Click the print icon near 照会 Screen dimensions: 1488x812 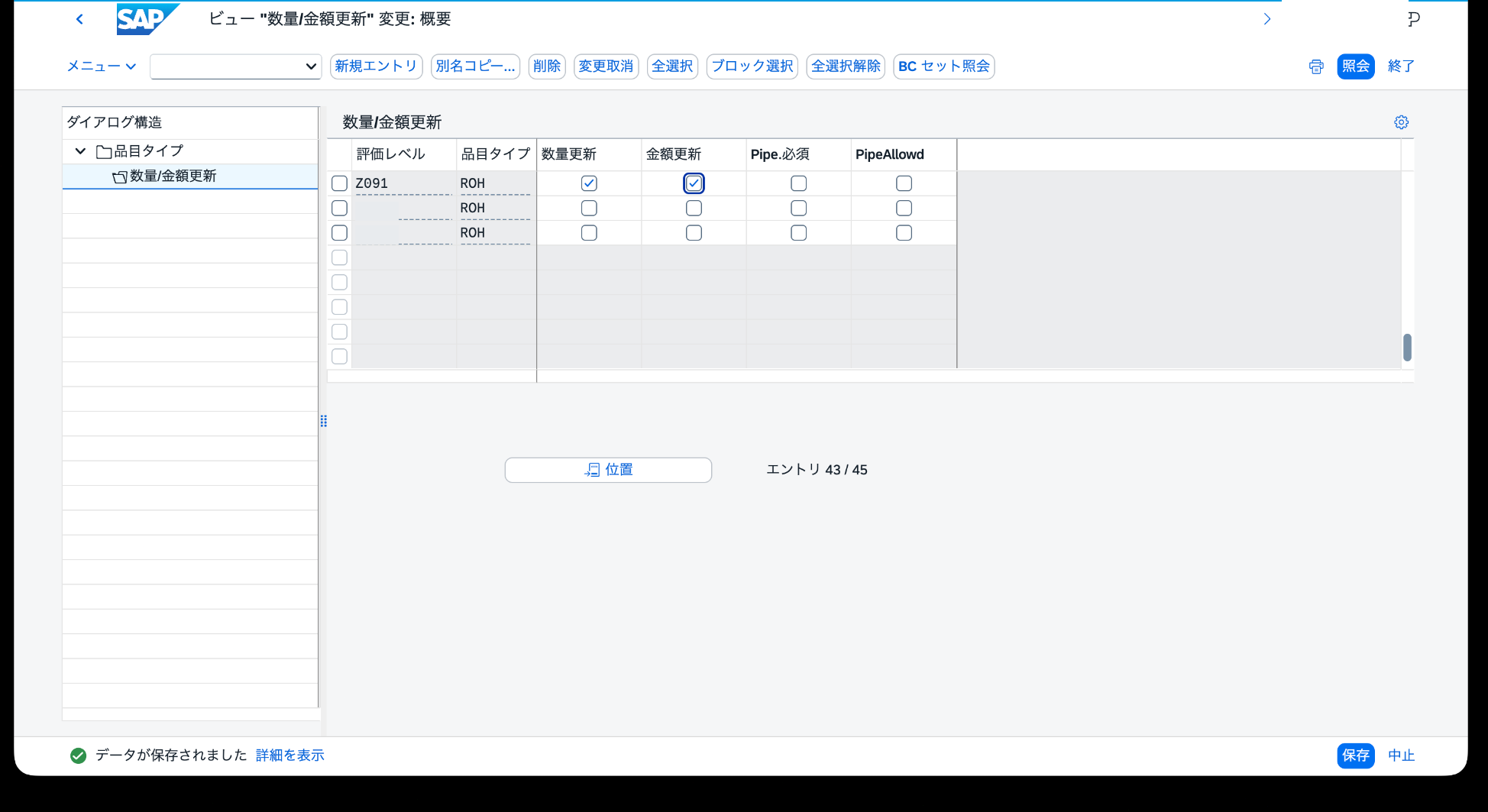click(1315, 66)
